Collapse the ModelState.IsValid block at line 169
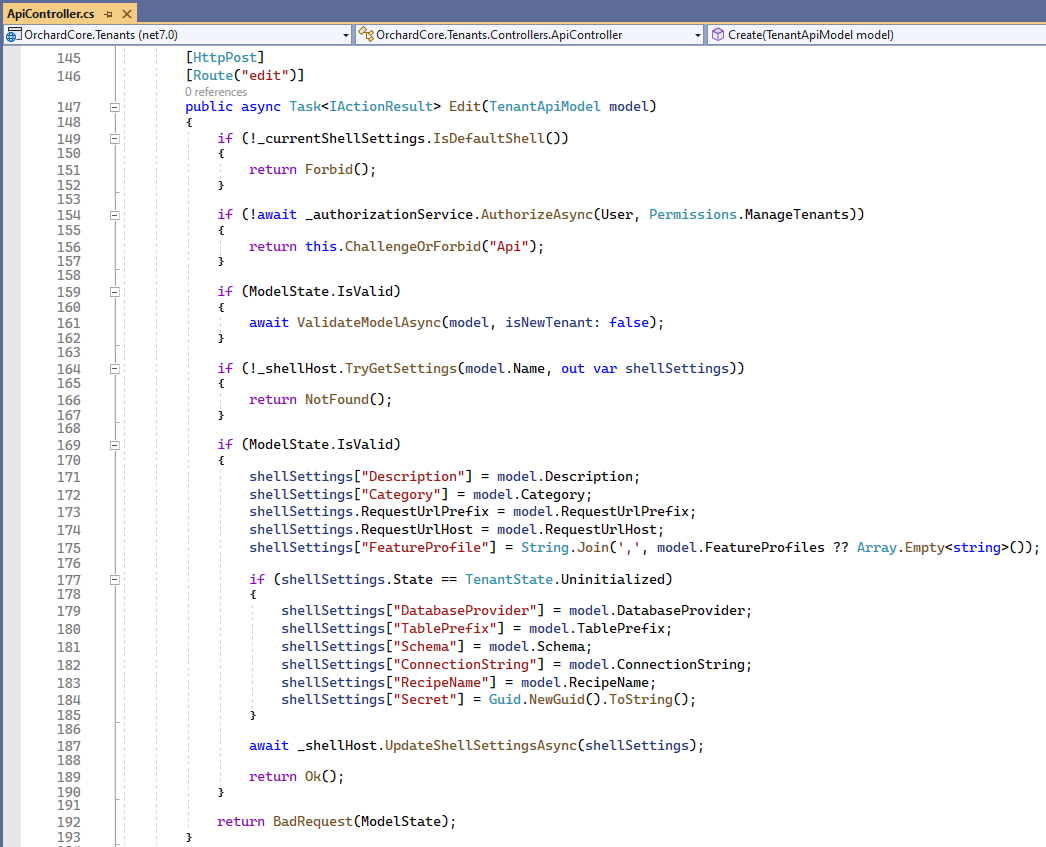Viewport: 1046px width, 847px height. (115, 446)
